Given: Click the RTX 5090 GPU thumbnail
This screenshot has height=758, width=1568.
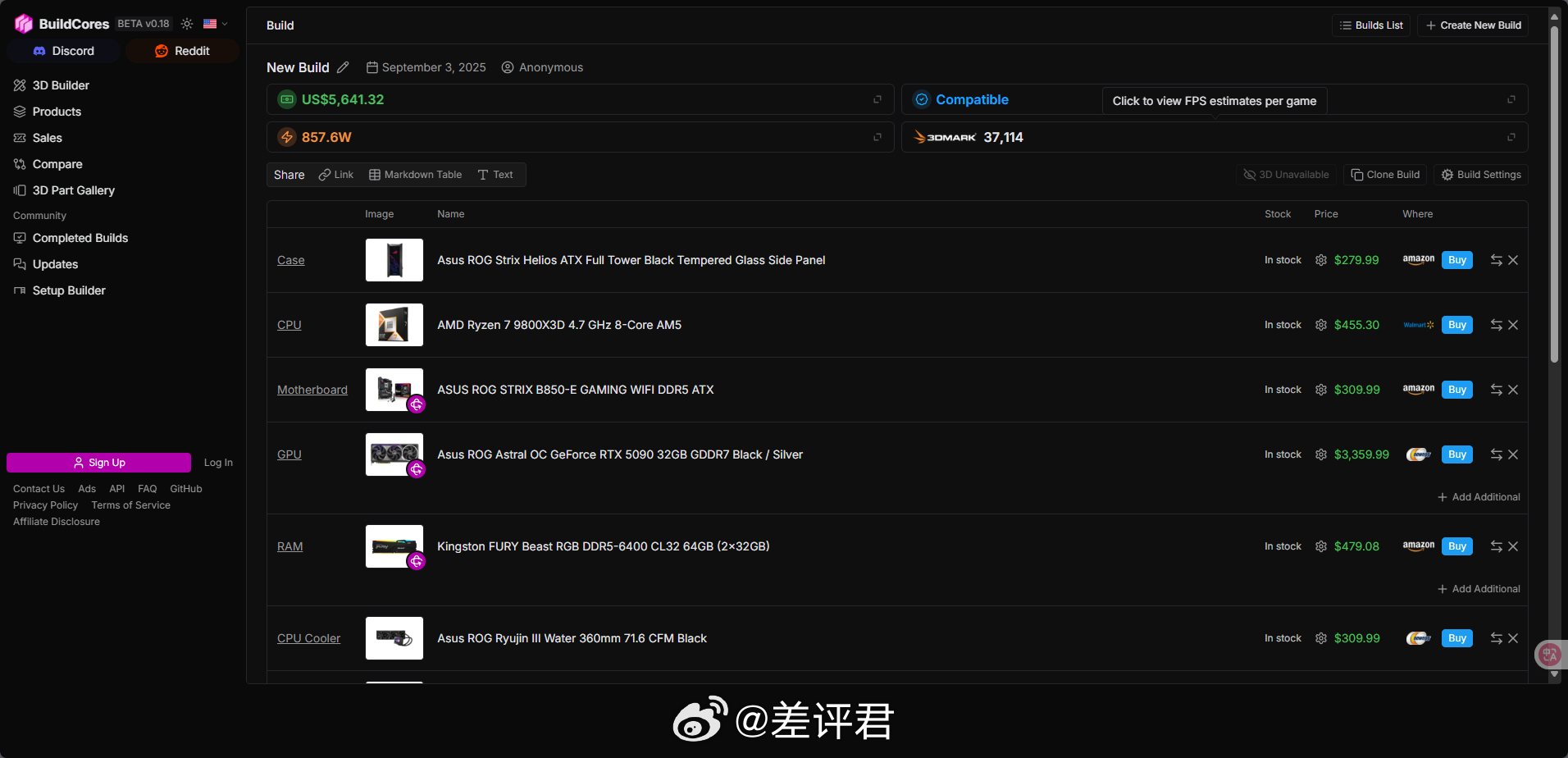Looking at the screenshot, I should [x=394, y=454].
